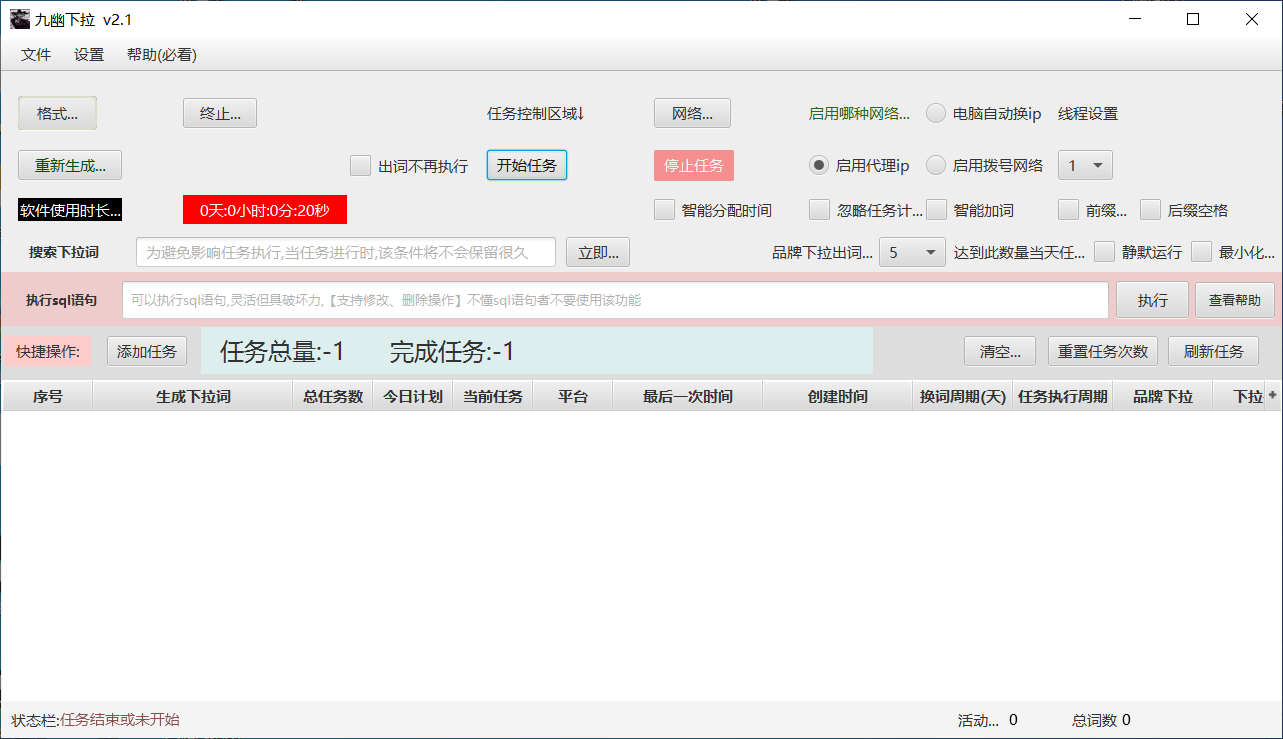Click the 清空... button
This screenshot has width=1283, height=739.
coord(1000,351)
